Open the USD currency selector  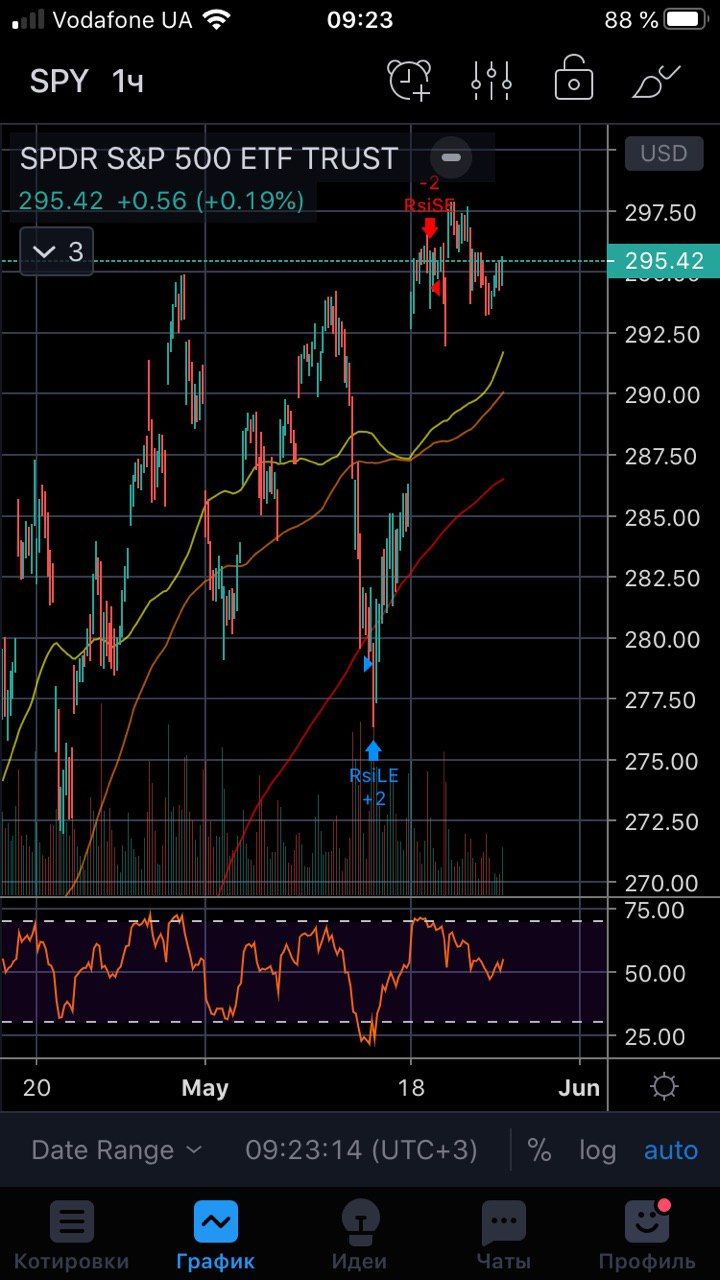point(664,153)
